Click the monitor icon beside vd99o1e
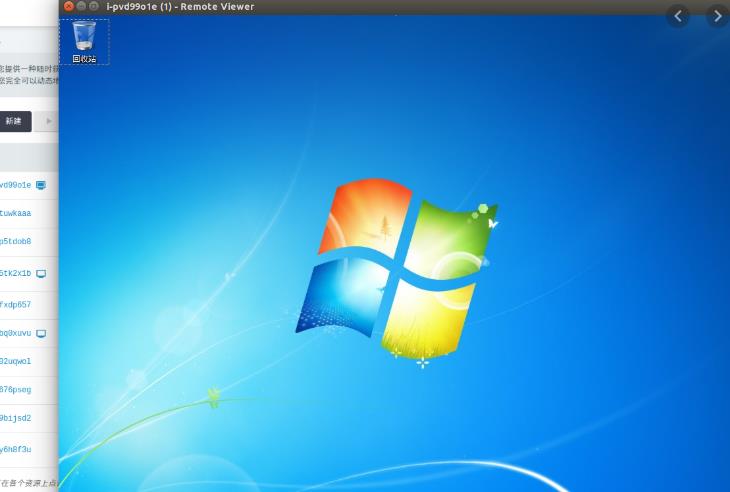The height and width of the screenshot is (492, 730). 41,185
